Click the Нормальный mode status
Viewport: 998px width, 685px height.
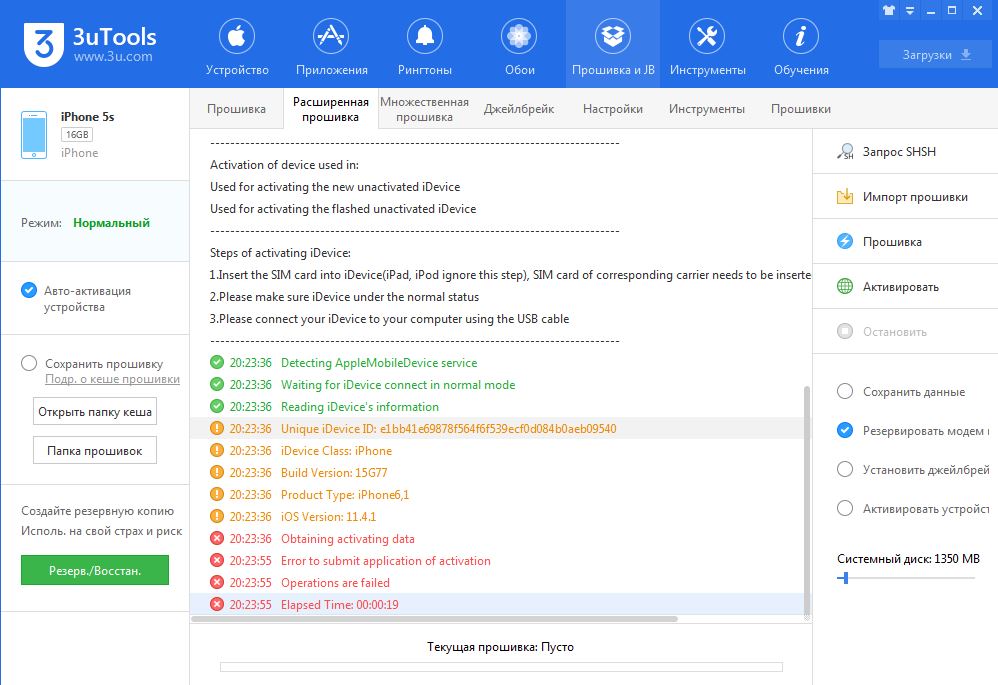tap(111, 223)
